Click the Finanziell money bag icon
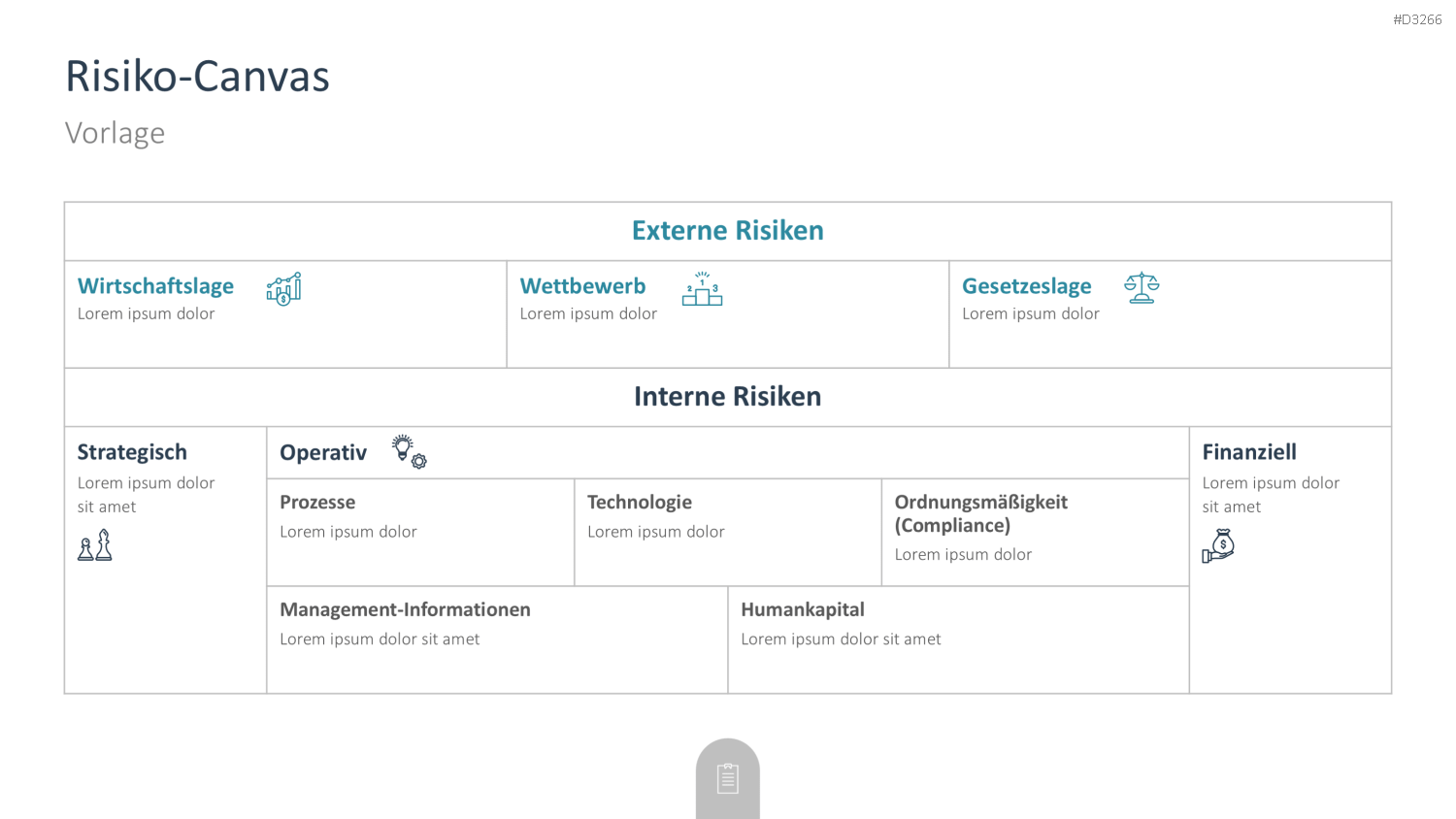Screen dimensions: 1456x819 pyautogui.click(x=1218, y=545)
